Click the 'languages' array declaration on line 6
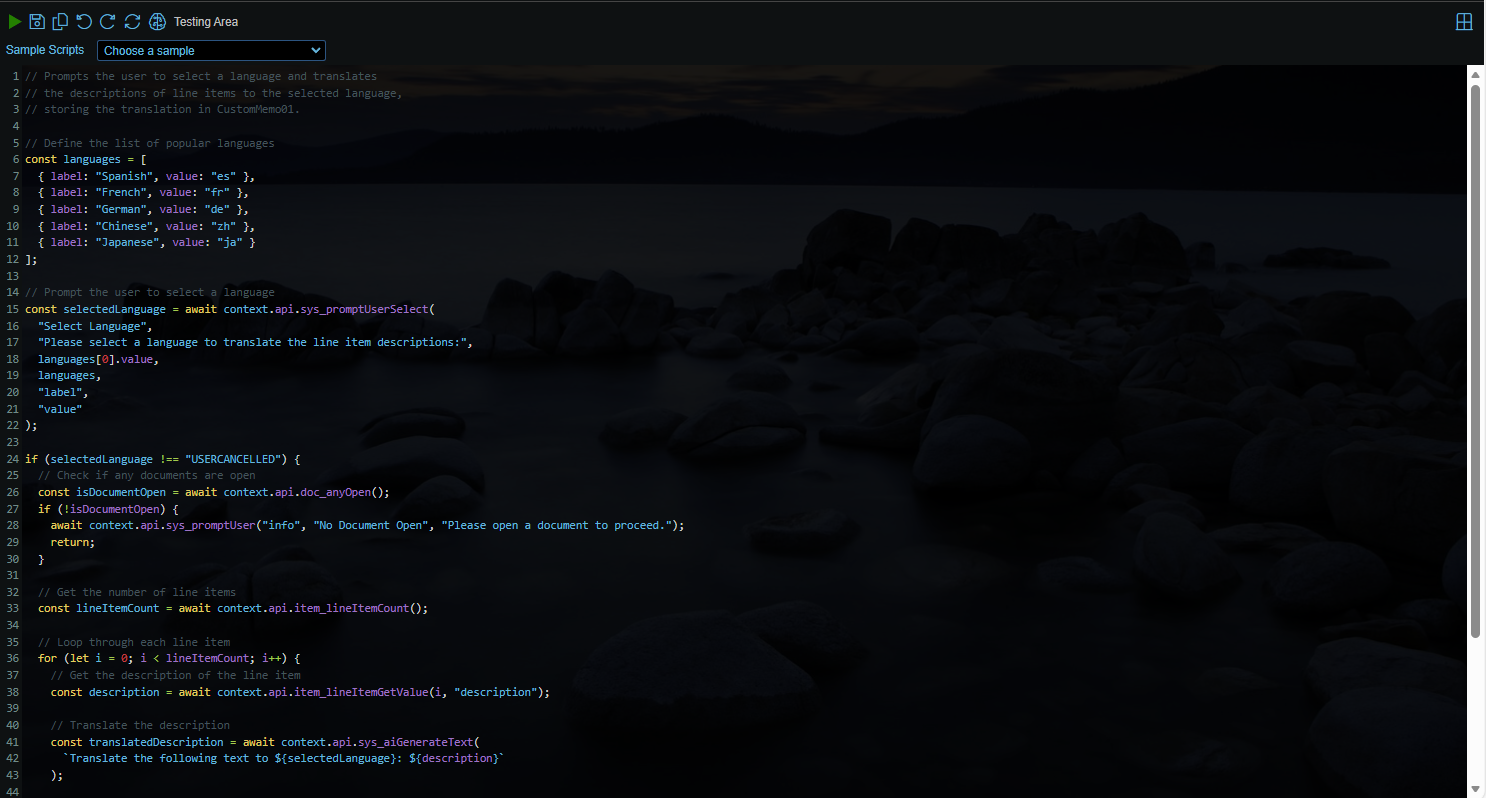Viewport: 1486px width, 798px height. click(x=91, y=158)
